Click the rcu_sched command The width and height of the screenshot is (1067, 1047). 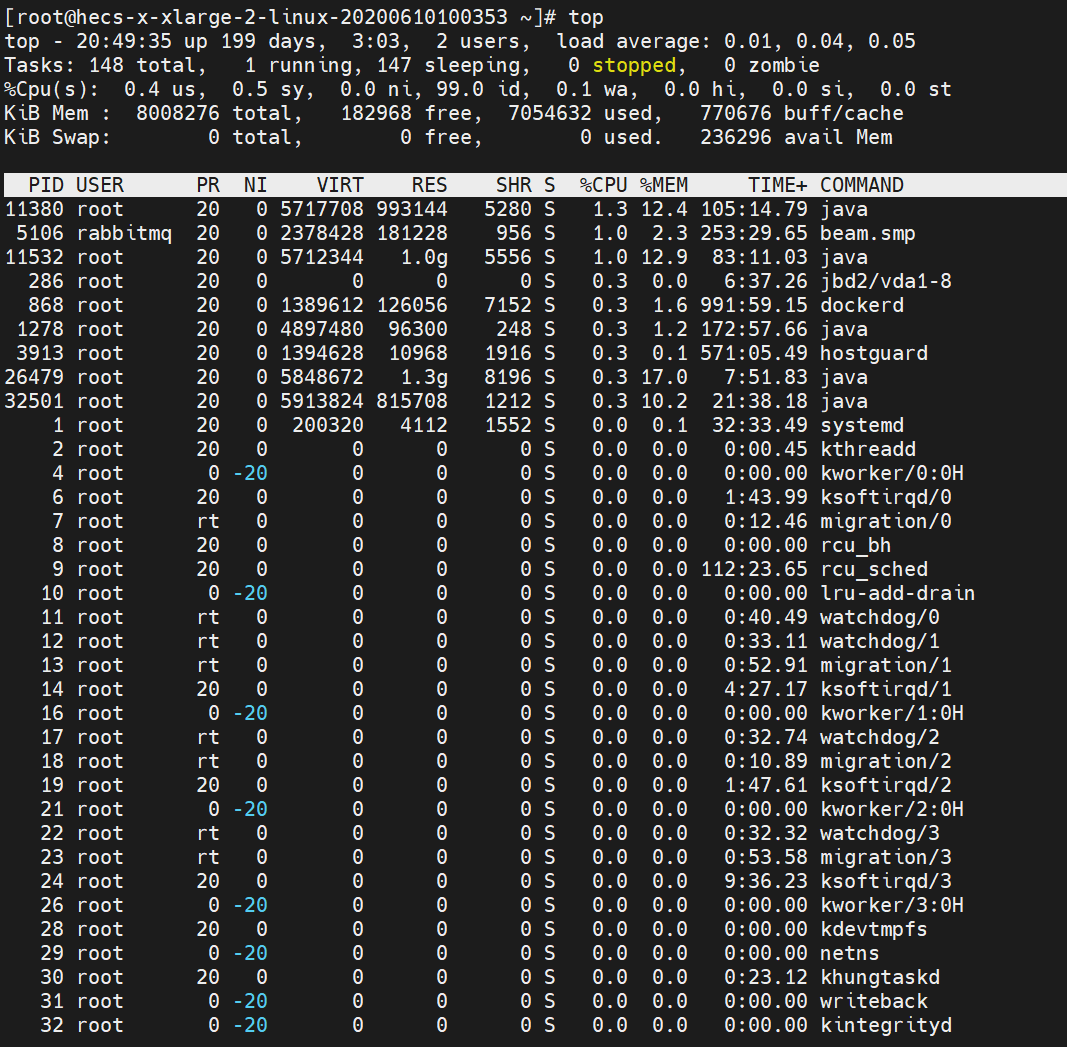pyautogui.click(x=874, y=569)
